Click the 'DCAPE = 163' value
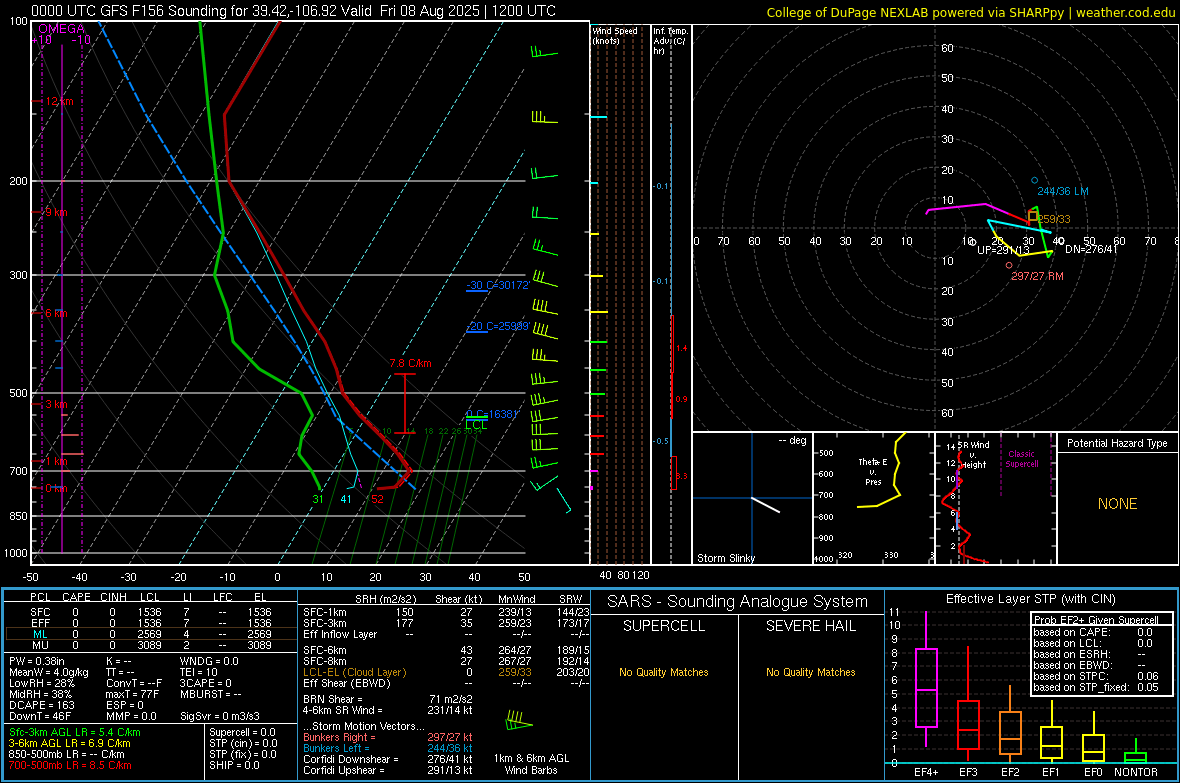This screenshot has width=1180, height=783. [41, 705]
